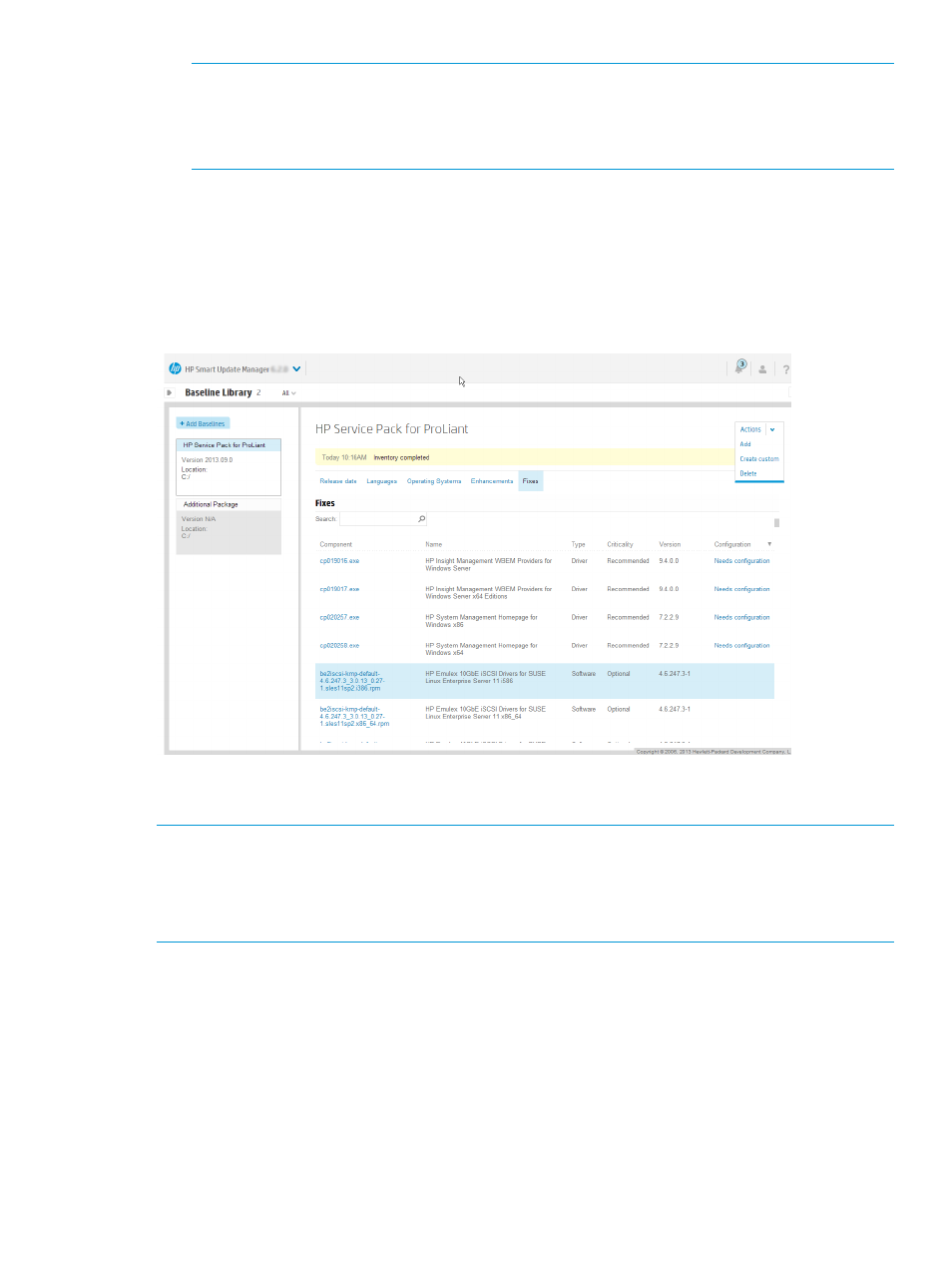Select the Emulex iSCSI Drivers i586 row name
Image resolution: width=952 pixels, height=1268 pixels.
click(485, 677)
